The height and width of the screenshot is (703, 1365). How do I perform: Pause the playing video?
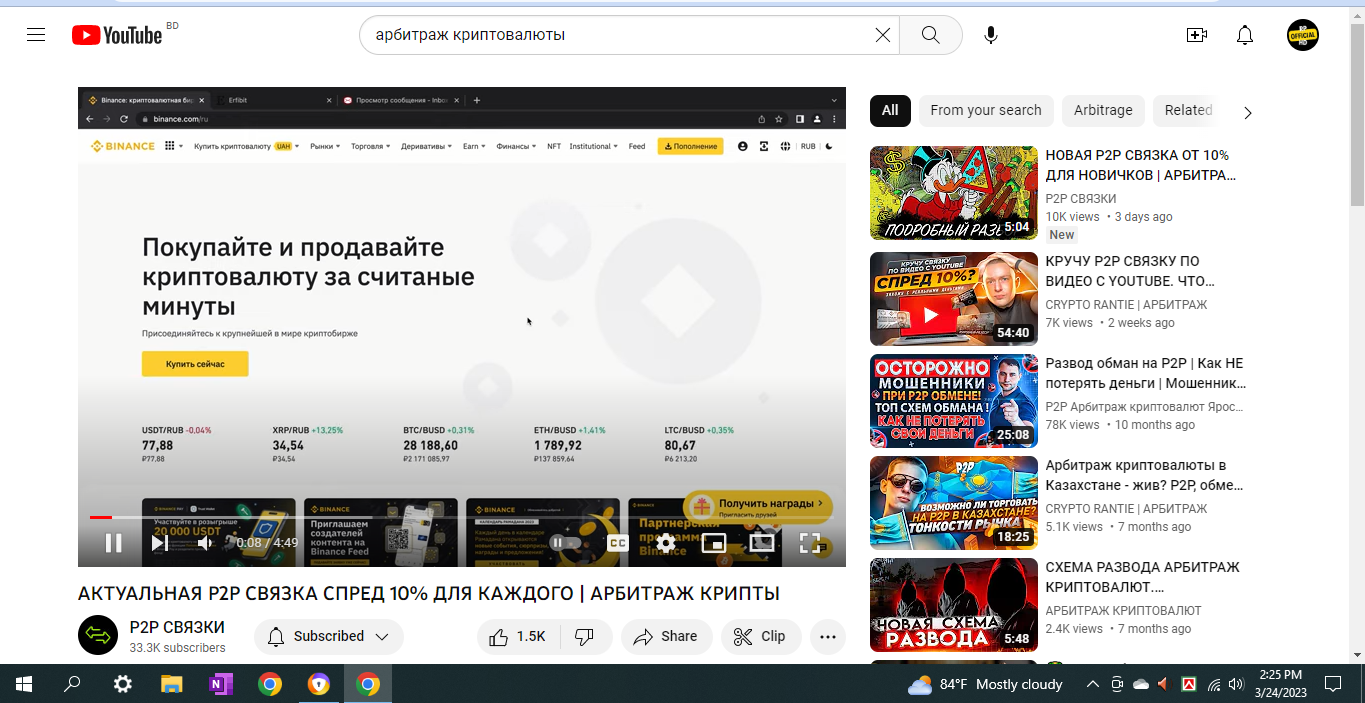(x=114, y=543)
